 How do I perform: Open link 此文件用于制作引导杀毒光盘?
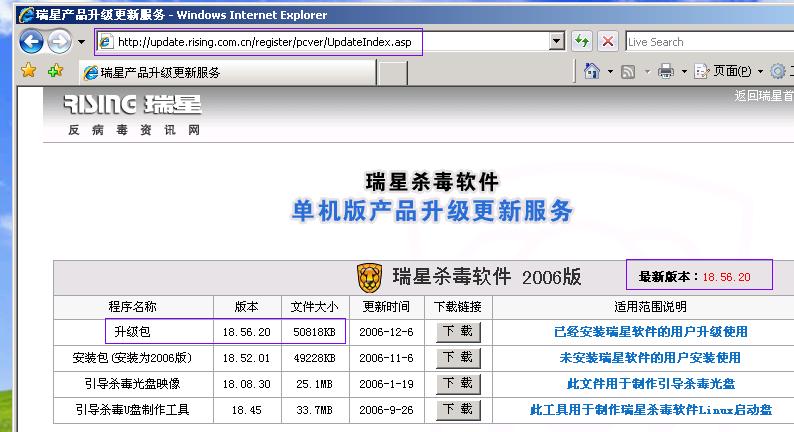(x=651, y=383)
